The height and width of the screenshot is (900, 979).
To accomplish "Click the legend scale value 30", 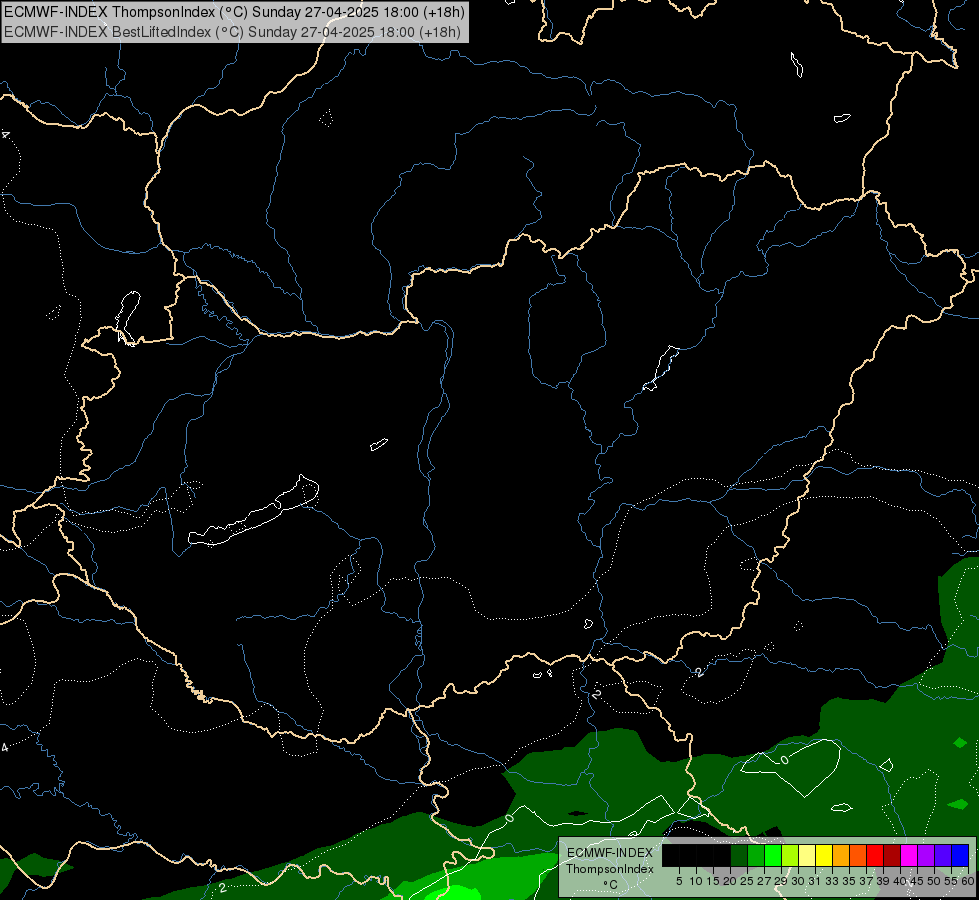I will click(798, 881).
